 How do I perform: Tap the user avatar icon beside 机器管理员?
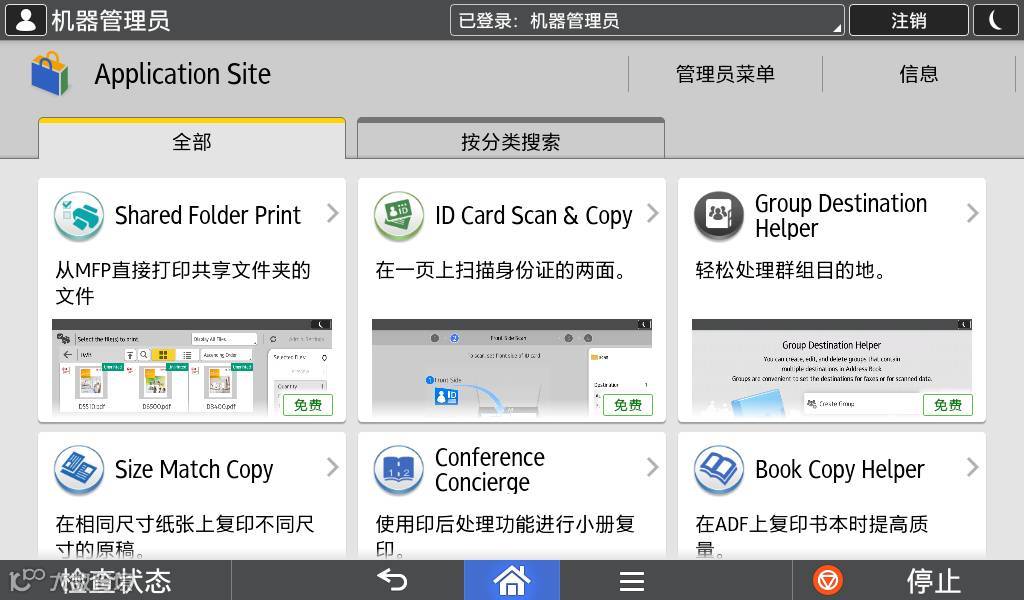(x=25, y=20)
